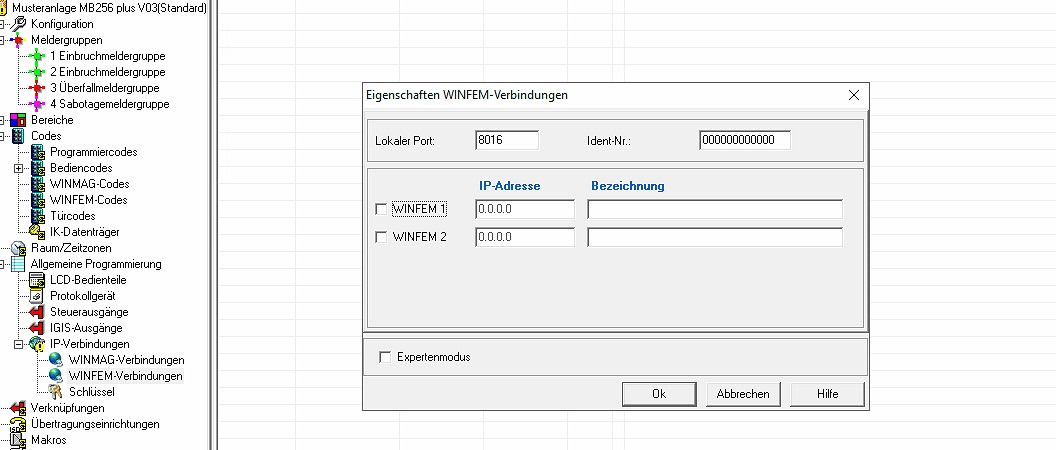Open the IK-Datenträger icon in tree
The height and width of the screenshot is (450, 1056).
(38, 232)
